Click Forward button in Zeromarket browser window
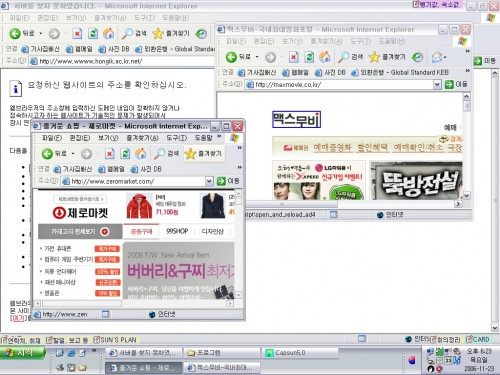The image size is (500, 375). coord(86,154)
